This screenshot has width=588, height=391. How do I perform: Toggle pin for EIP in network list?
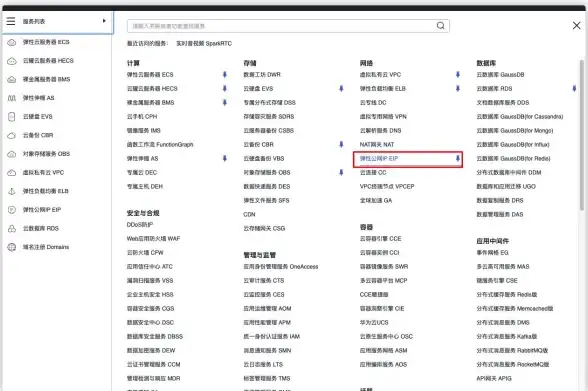click(x=458, y=159)
